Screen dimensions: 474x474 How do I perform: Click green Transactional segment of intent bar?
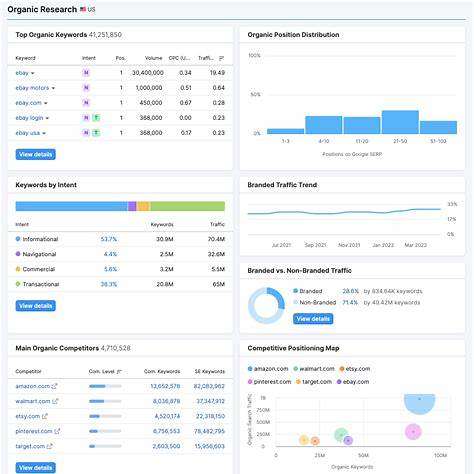[188, 206]
